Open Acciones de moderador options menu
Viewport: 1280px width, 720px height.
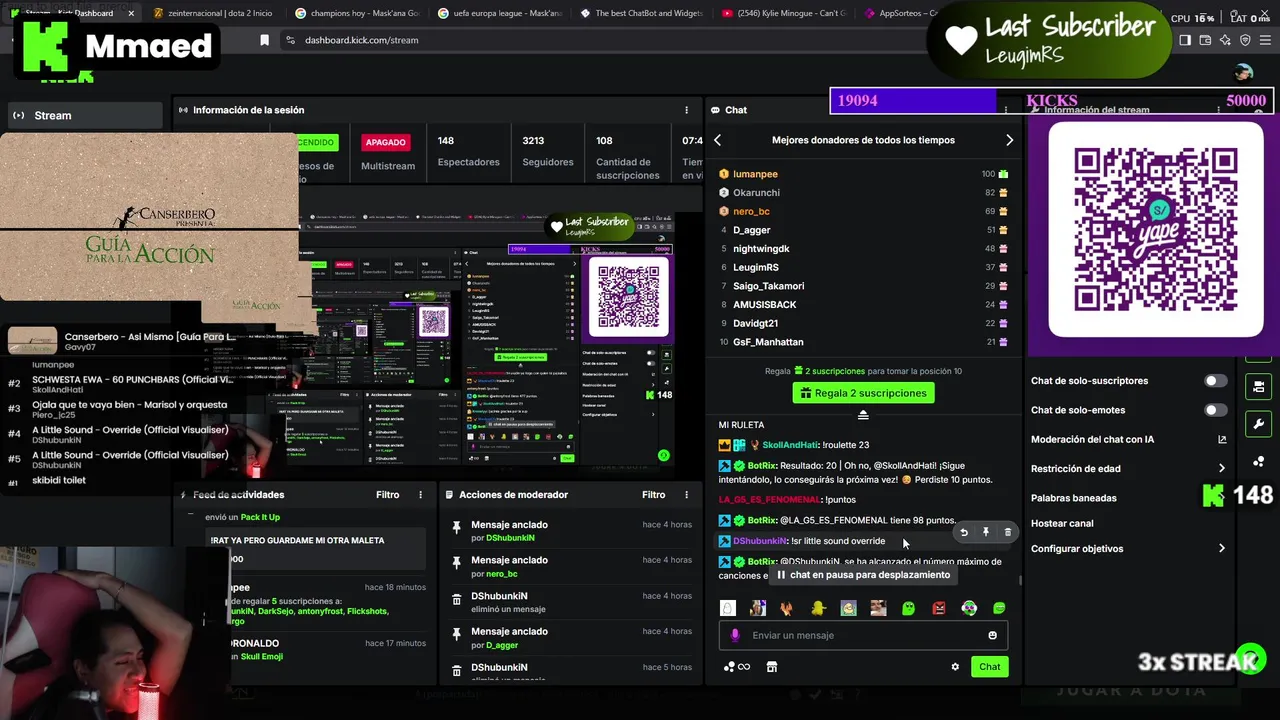(x=686, y=495)
